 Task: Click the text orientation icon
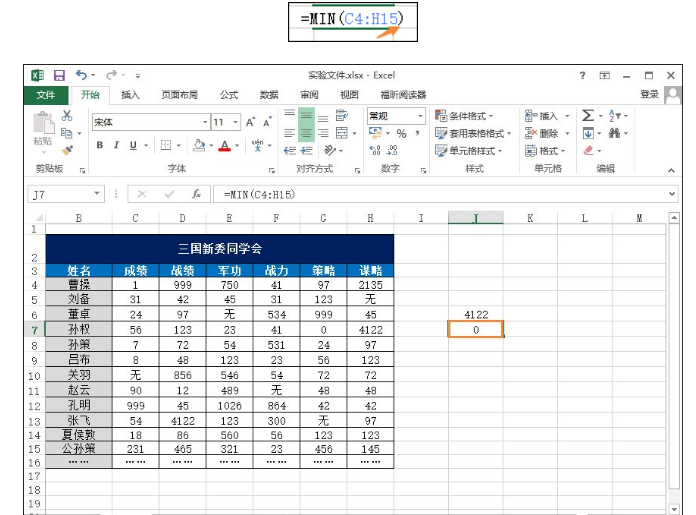tap(329, 151)
